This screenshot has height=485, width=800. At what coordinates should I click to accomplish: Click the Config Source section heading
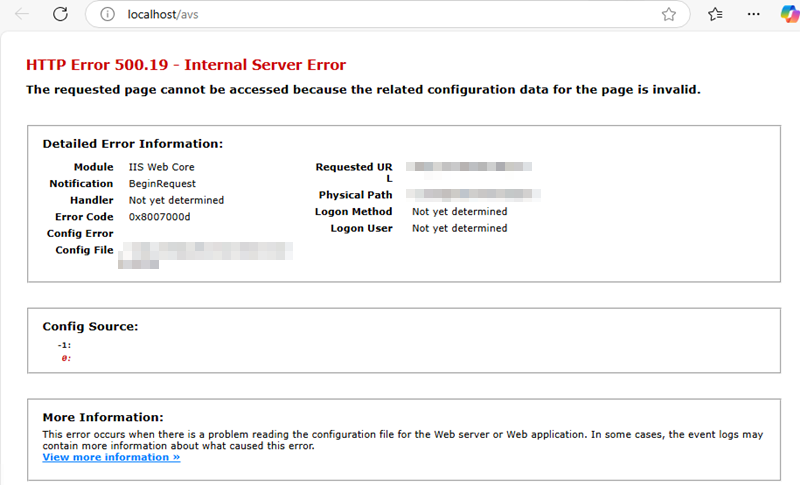pos(90,326)
